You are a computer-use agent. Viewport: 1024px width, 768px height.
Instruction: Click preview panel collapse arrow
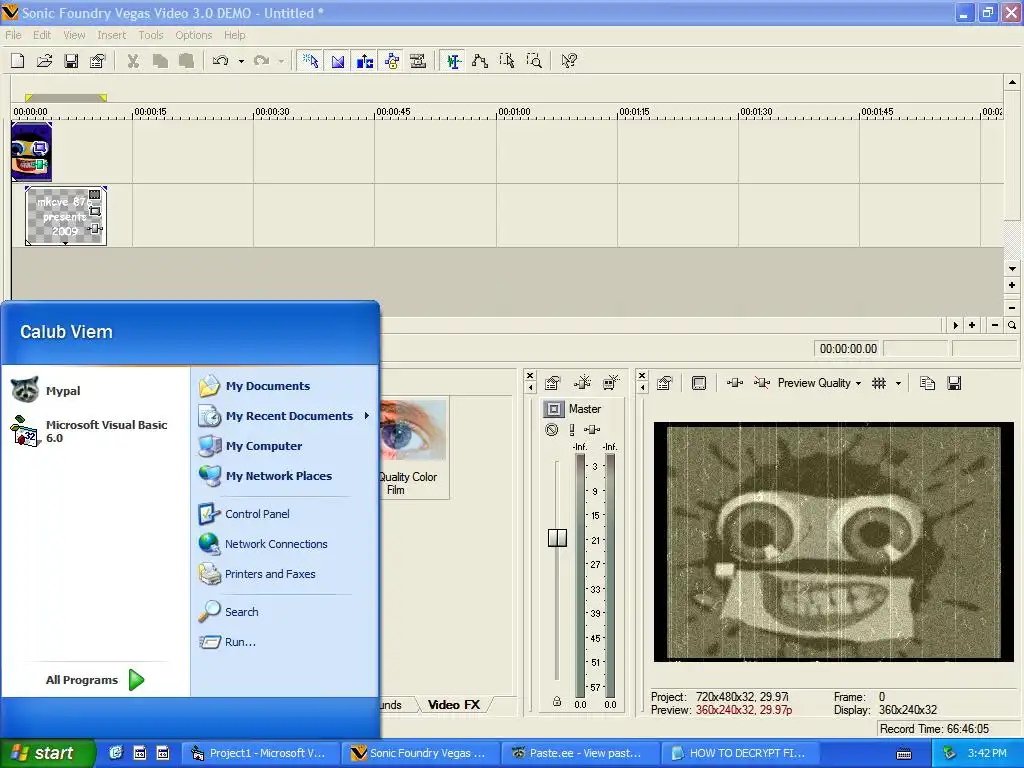[642, 388]
